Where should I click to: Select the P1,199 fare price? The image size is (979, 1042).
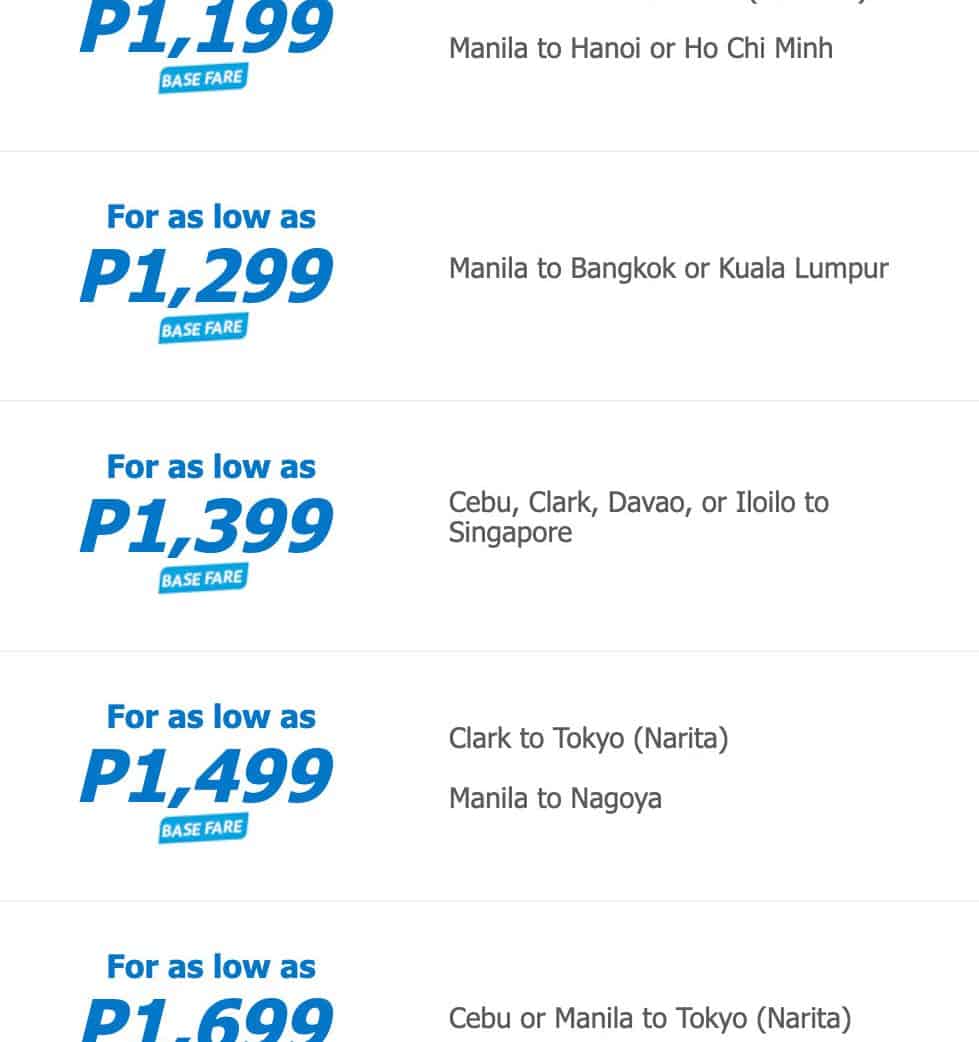click(x=206, y=28)
